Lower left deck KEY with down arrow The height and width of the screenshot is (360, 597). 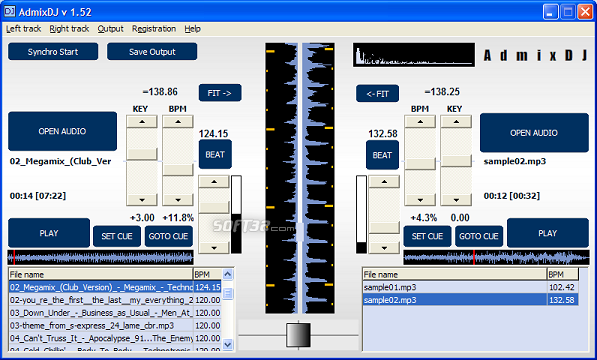(142, 199)
